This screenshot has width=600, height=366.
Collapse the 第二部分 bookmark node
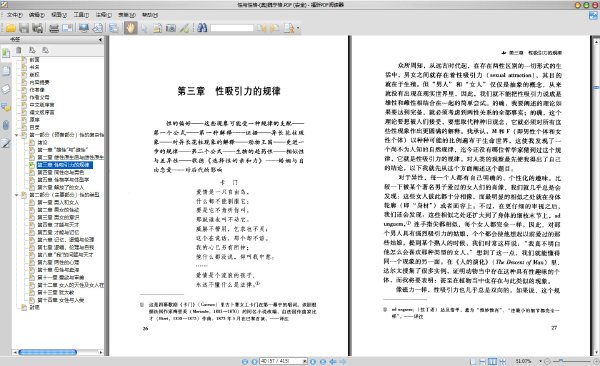click(x=16, y=195)
